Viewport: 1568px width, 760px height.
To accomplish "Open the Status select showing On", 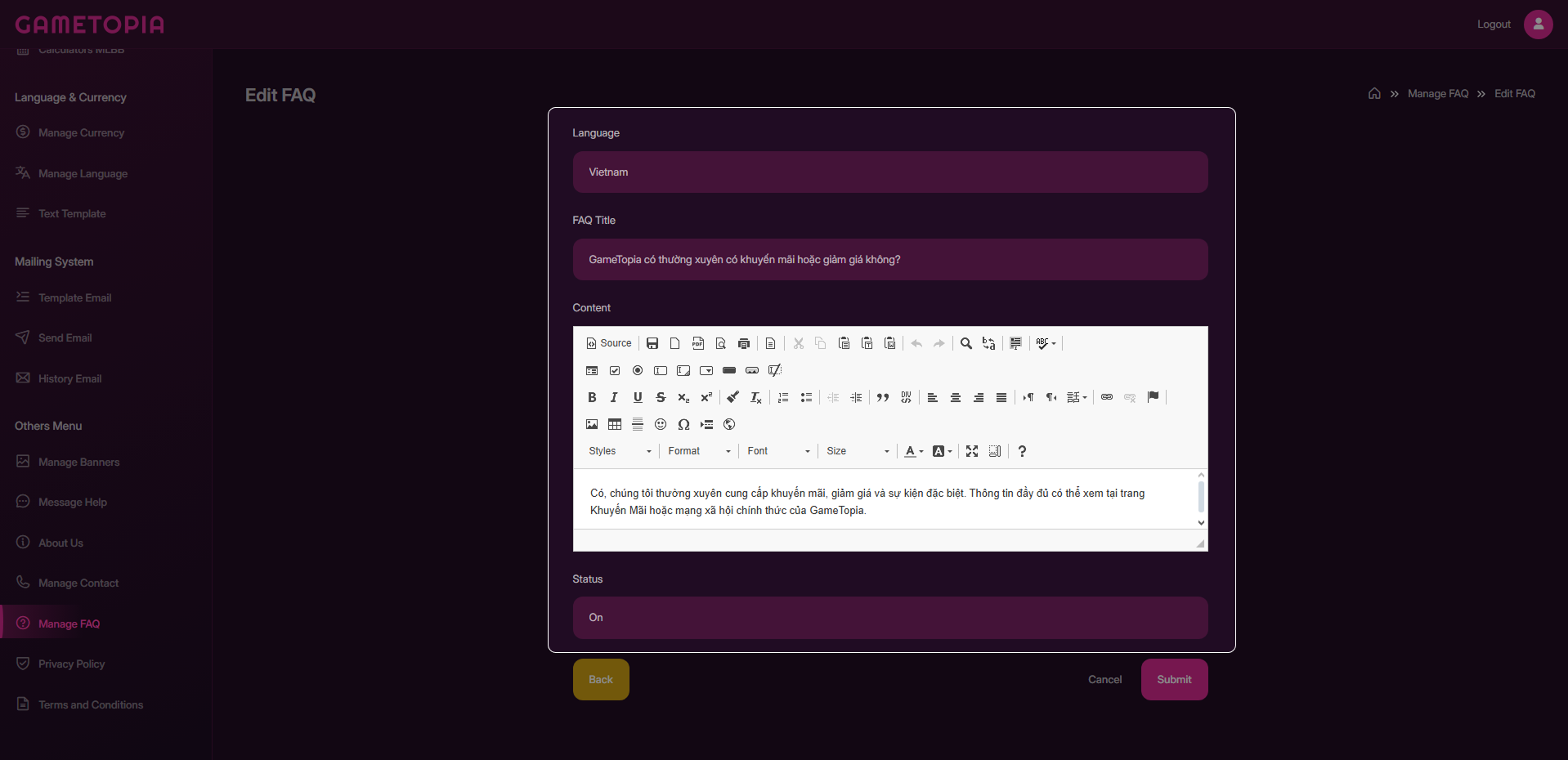I will [x=890, y=618].
